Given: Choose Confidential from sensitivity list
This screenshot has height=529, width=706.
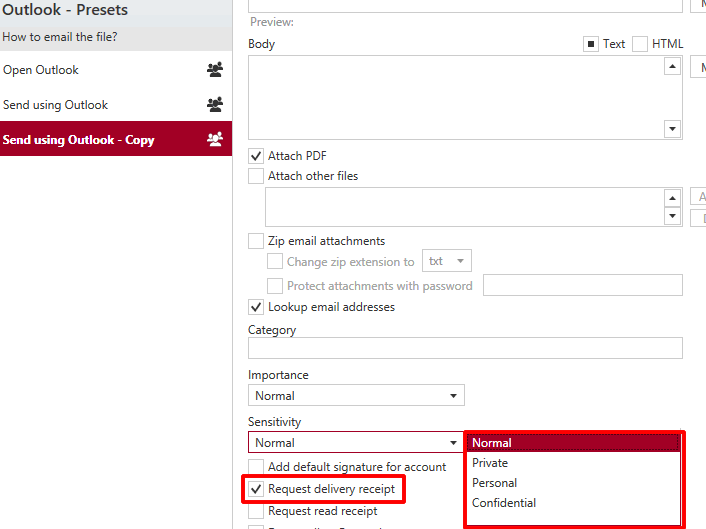Looking at the screenshot, I should click(x=504, y=503).
